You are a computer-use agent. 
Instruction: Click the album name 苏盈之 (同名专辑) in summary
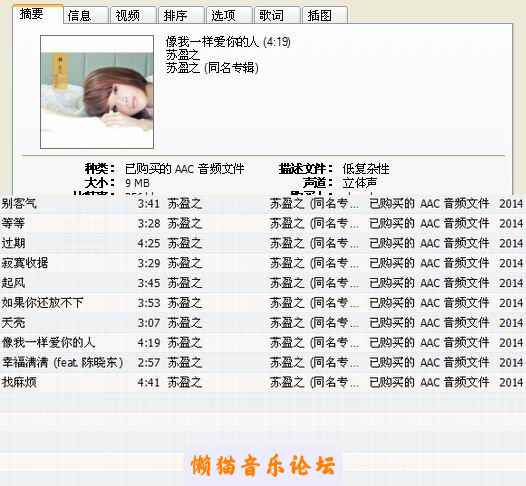[x=212, y=68]
